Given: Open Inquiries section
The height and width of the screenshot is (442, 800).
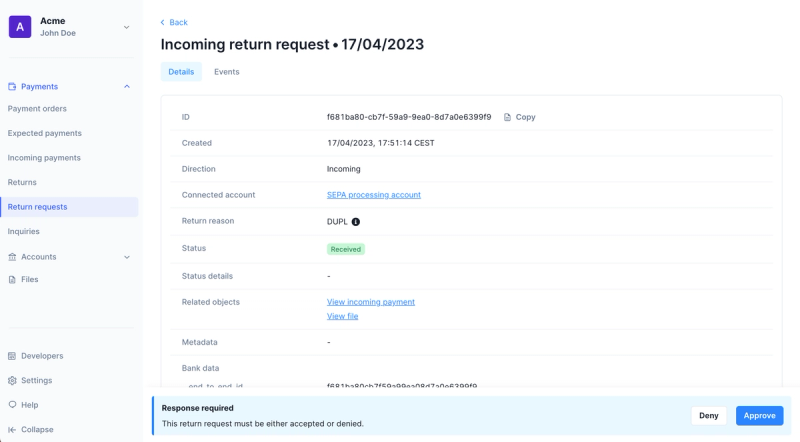Looking at the screenshot, I should (23, 231).
